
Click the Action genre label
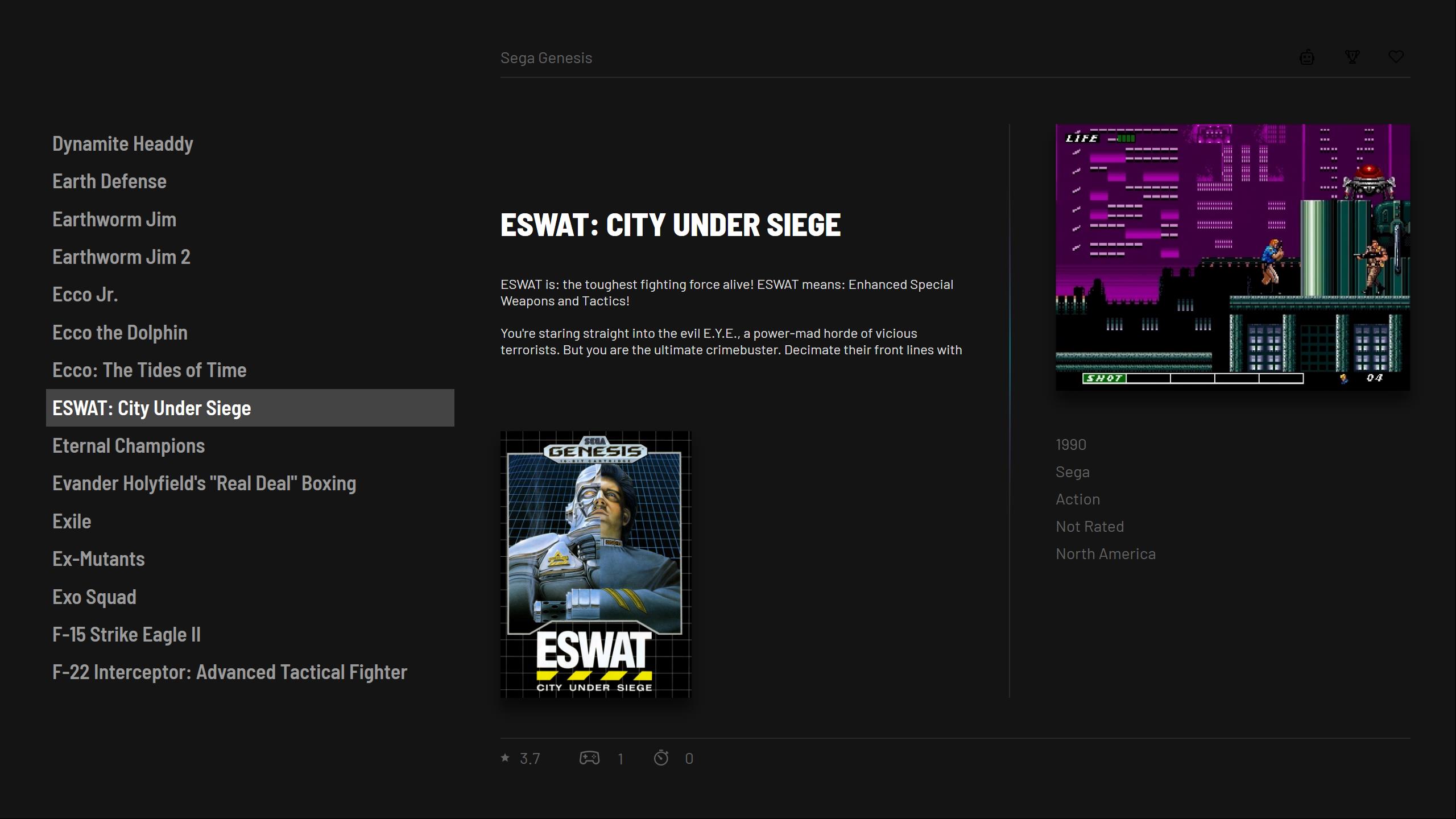pyautogui.click(x=1078, y=499)
